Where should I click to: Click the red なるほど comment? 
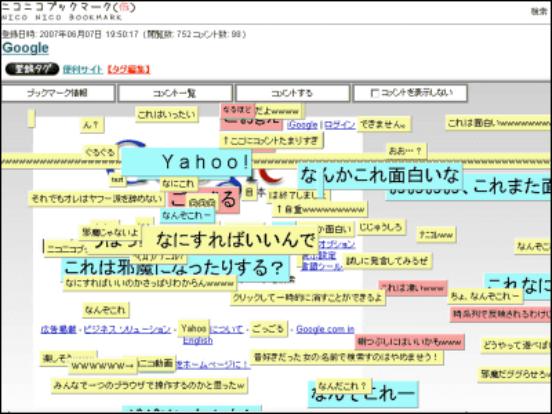tap(237, 110)
